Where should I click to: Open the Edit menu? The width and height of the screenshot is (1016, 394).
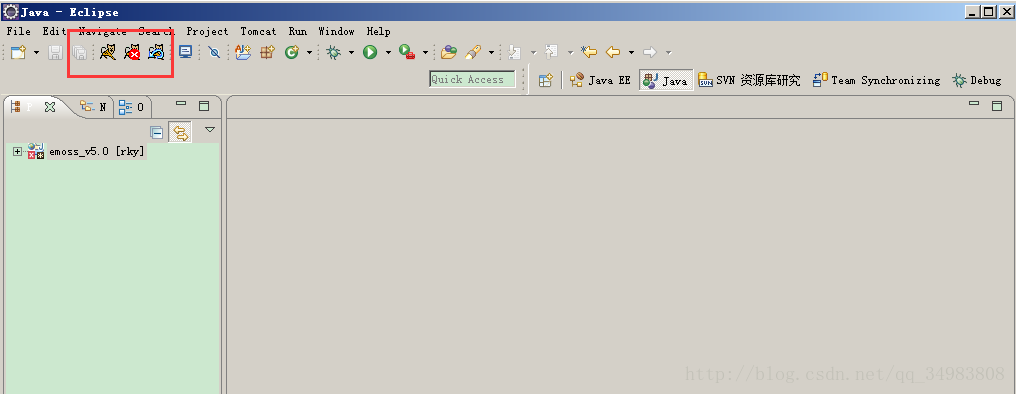coord(55,31)
